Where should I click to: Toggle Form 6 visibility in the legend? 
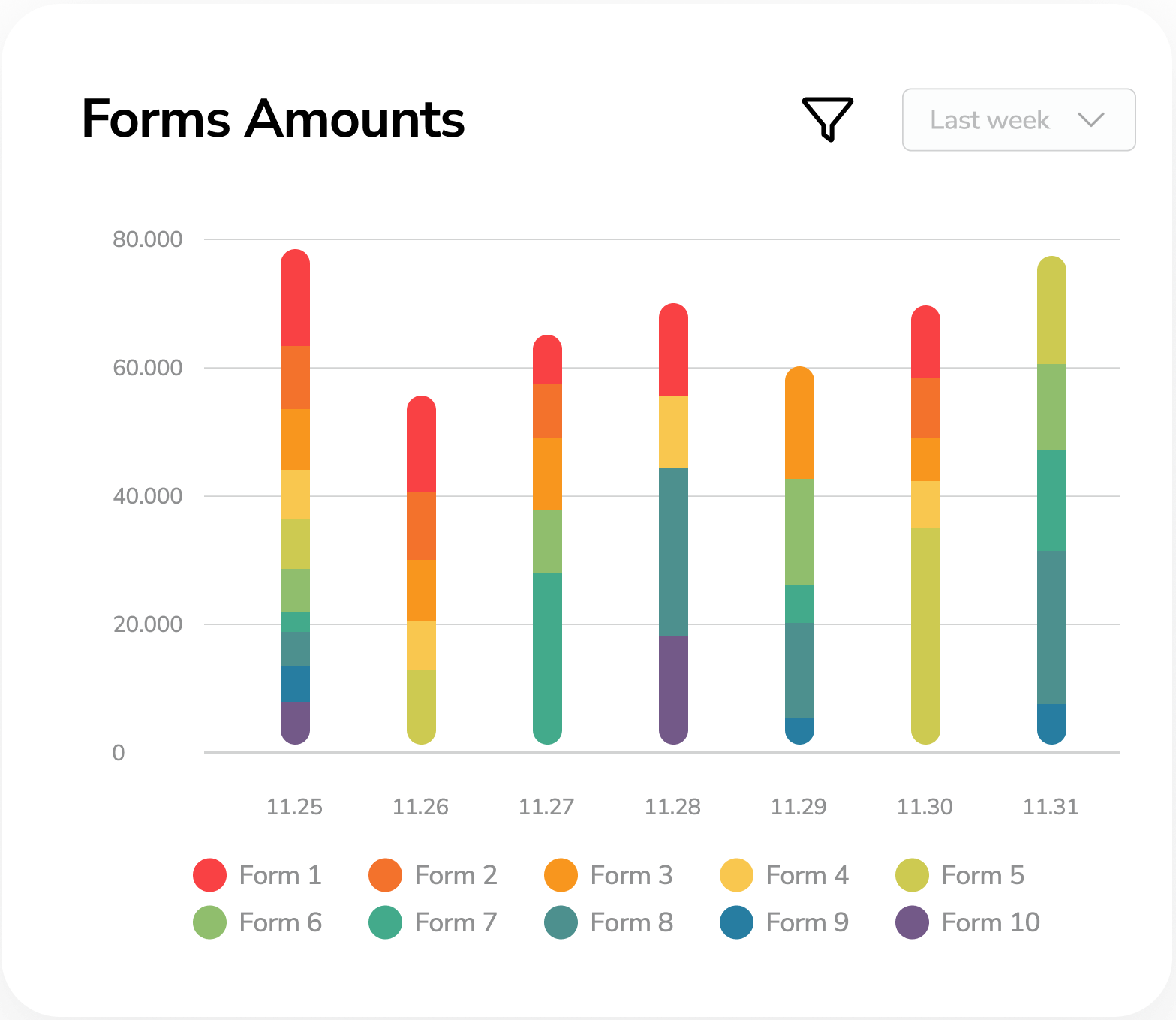(208, 922)
